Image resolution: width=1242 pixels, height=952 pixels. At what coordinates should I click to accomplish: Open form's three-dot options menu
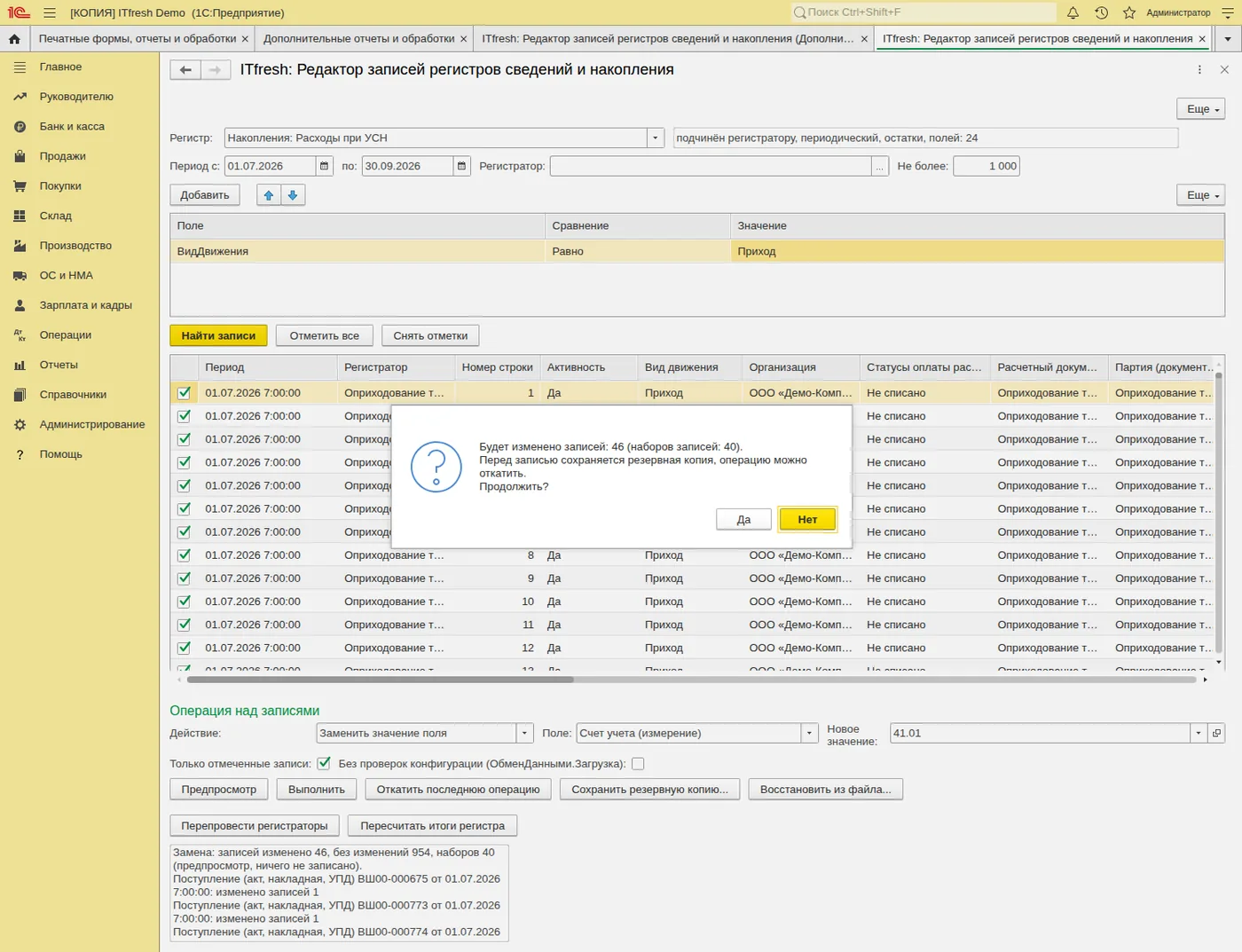[x=1199, y=70]
